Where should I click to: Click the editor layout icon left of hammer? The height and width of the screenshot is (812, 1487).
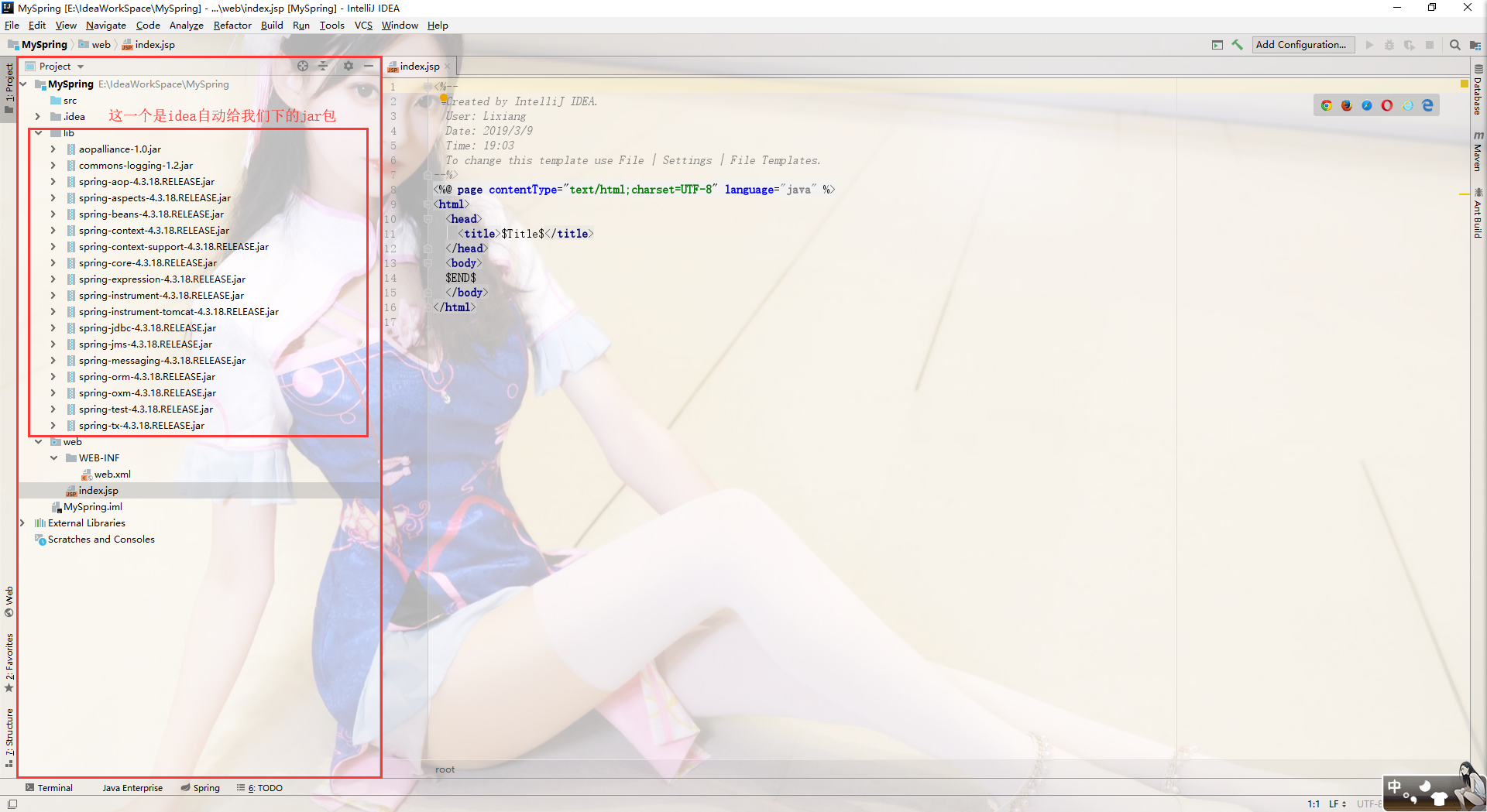[x=1217, y=45]
